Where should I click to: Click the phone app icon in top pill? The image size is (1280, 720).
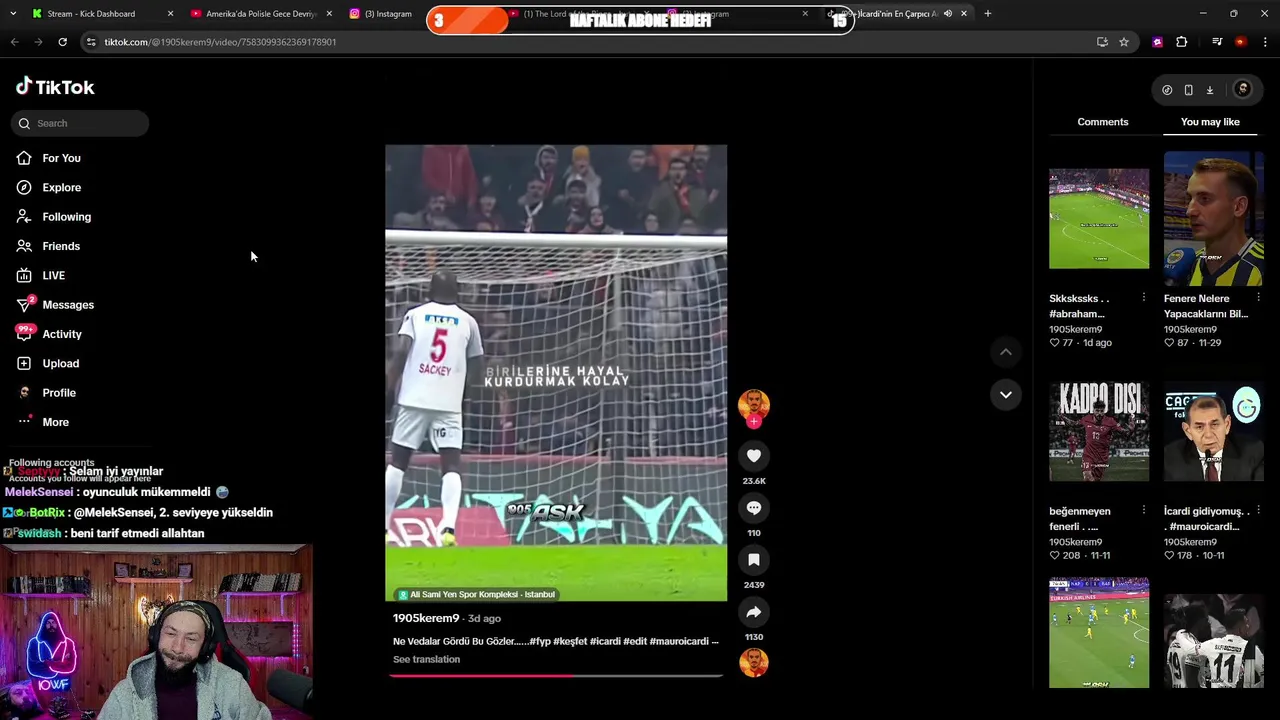point(1188,90)
